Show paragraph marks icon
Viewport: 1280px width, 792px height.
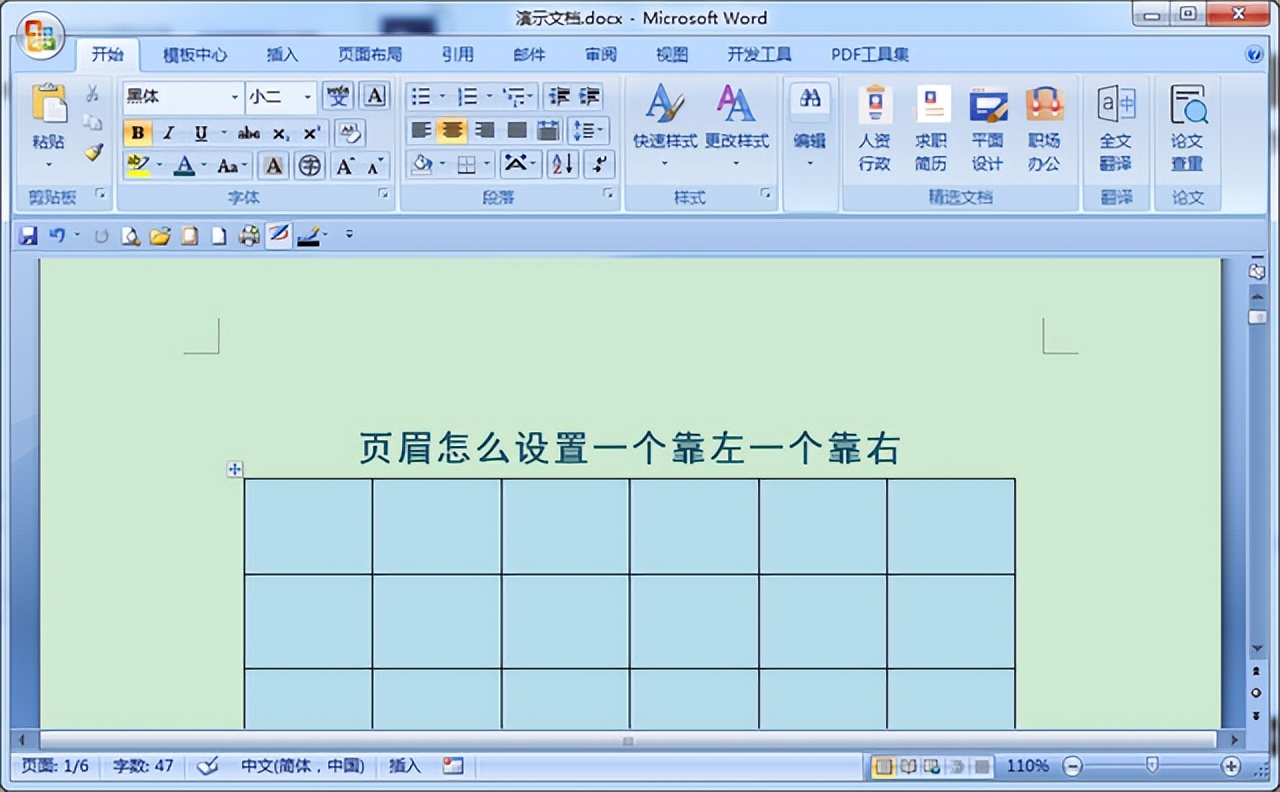[x=599, y=164]
